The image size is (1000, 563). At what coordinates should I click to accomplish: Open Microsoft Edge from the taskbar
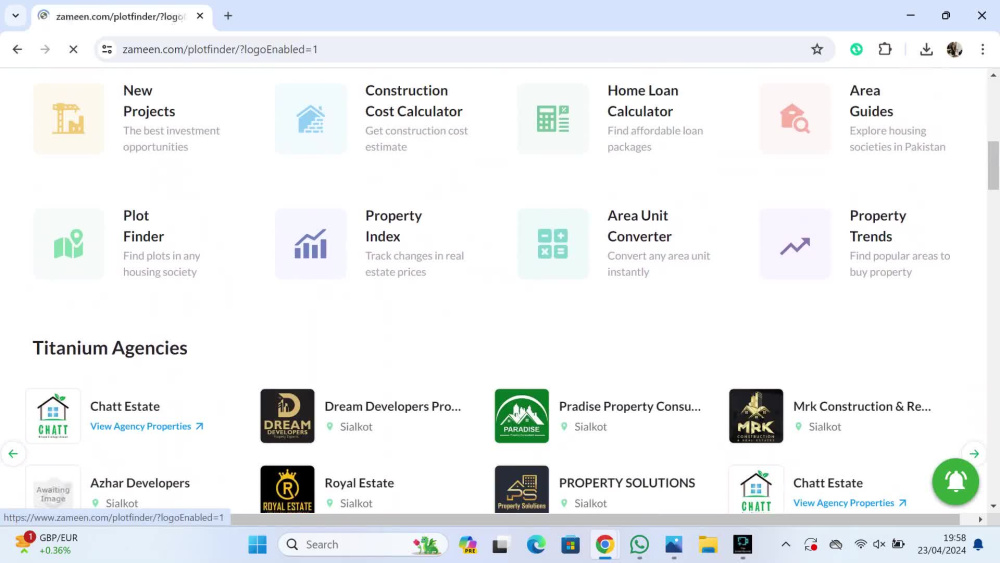pos(536,545)
